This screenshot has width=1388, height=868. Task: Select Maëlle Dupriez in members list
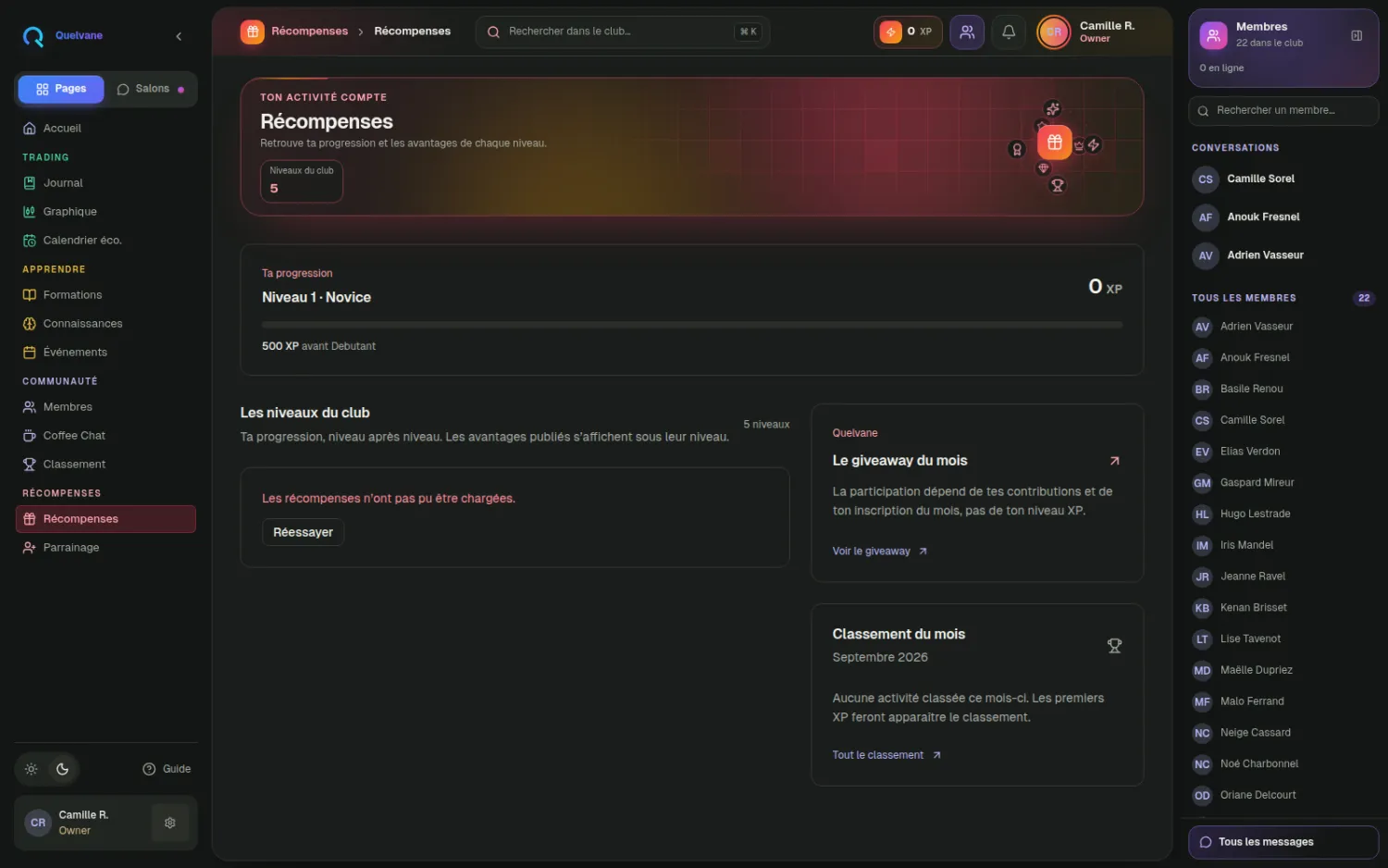pyautogui.click(x=1283, y=671)
